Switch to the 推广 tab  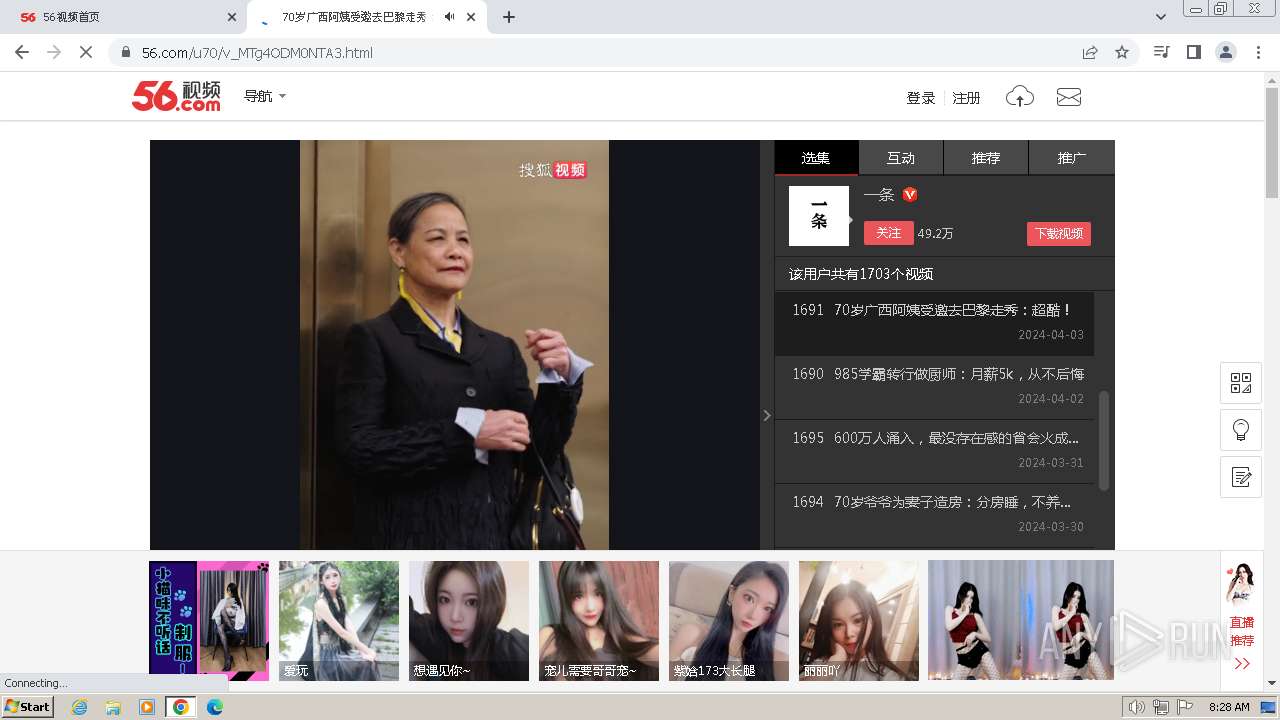click(1072, 158)
